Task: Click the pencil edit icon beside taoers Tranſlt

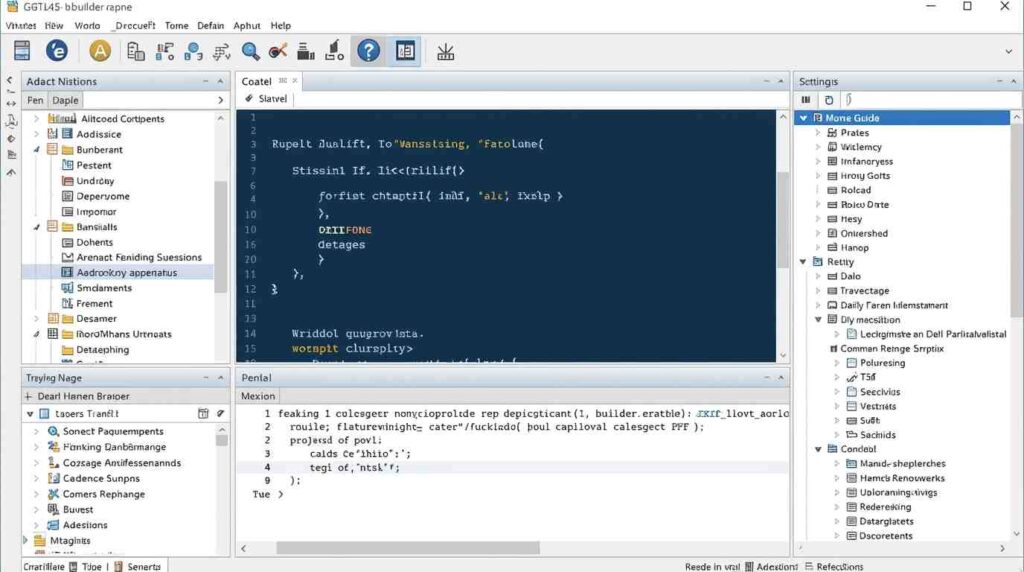Action: [221, 413]
